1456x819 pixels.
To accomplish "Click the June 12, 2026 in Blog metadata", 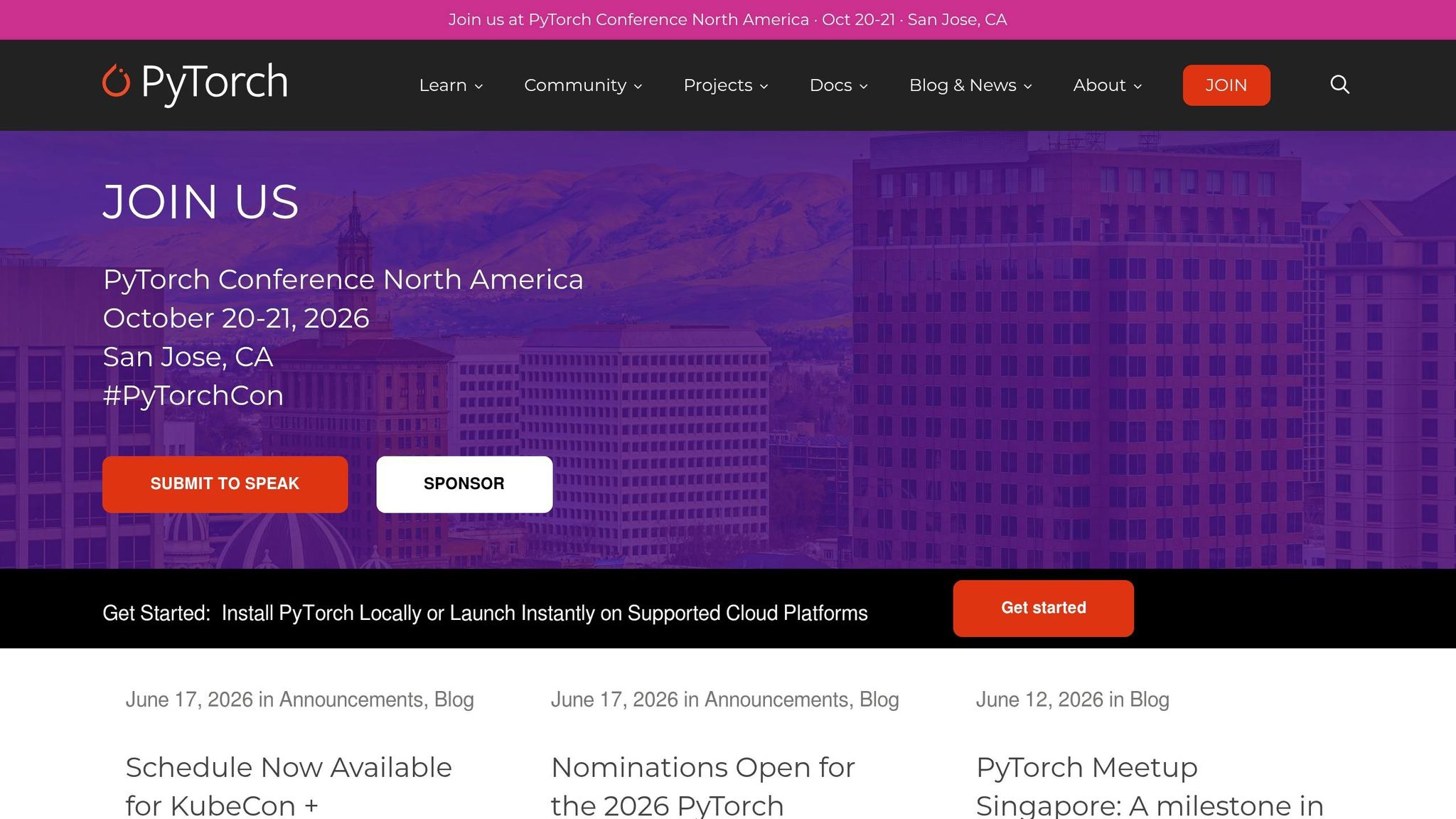I will [1072, 700].
